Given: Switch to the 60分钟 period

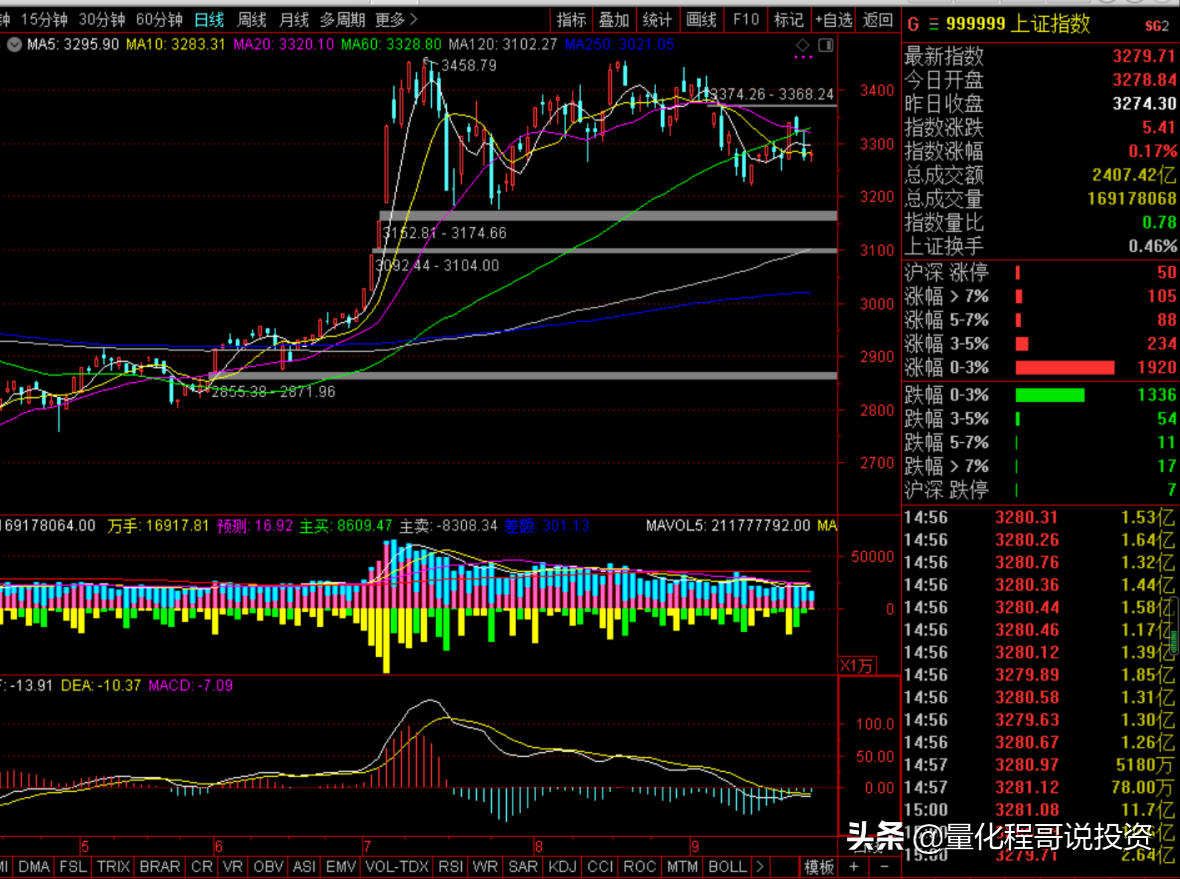Looking at the screenshot, I should pos(159,20).
